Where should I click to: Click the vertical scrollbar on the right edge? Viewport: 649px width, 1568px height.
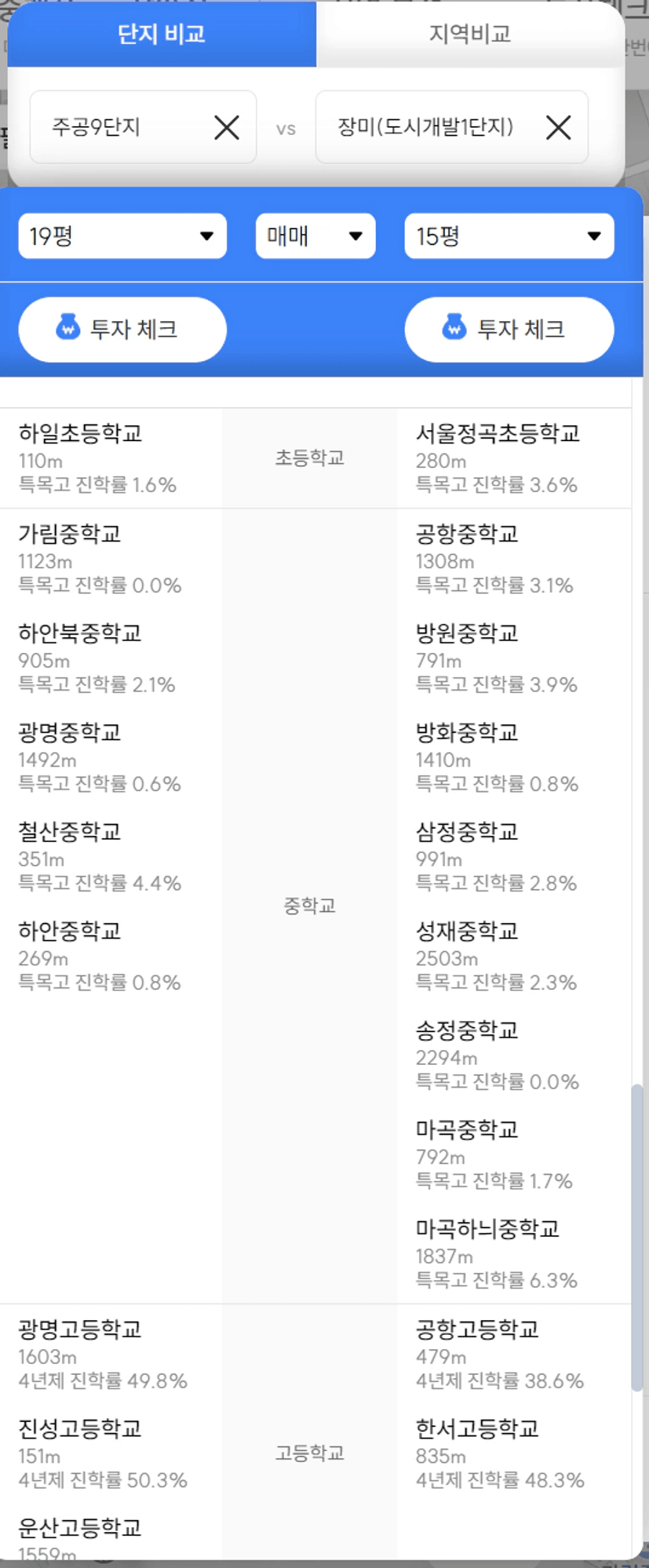pos(637,1237)
